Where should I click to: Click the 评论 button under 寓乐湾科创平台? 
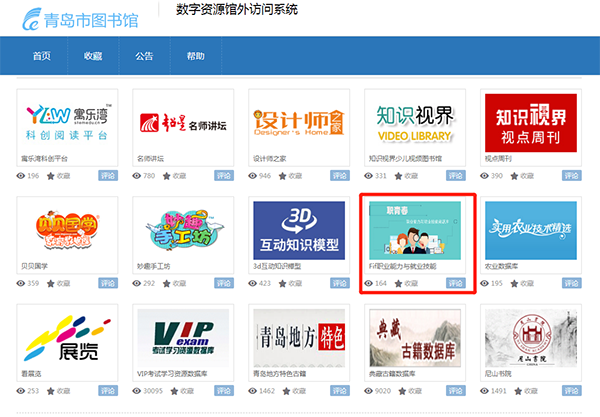click(x=108, y=176)
